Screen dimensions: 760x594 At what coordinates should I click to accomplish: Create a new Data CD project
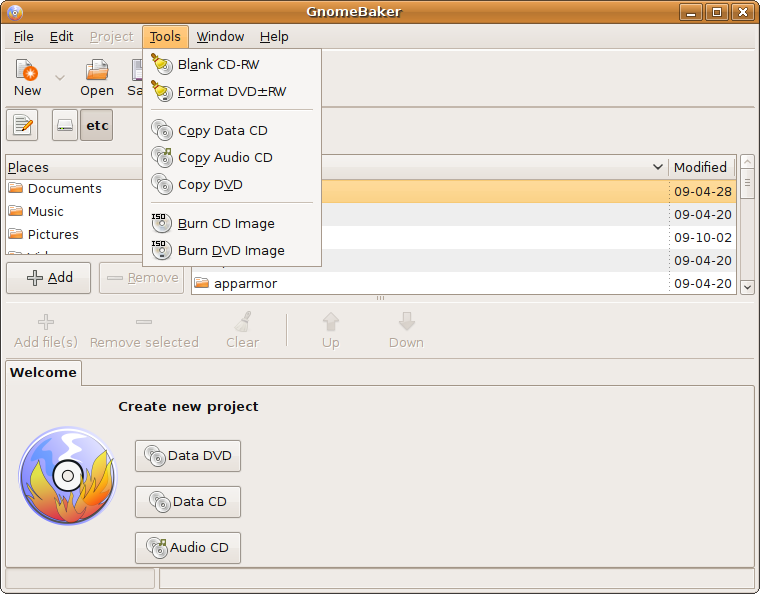[188, 502]
